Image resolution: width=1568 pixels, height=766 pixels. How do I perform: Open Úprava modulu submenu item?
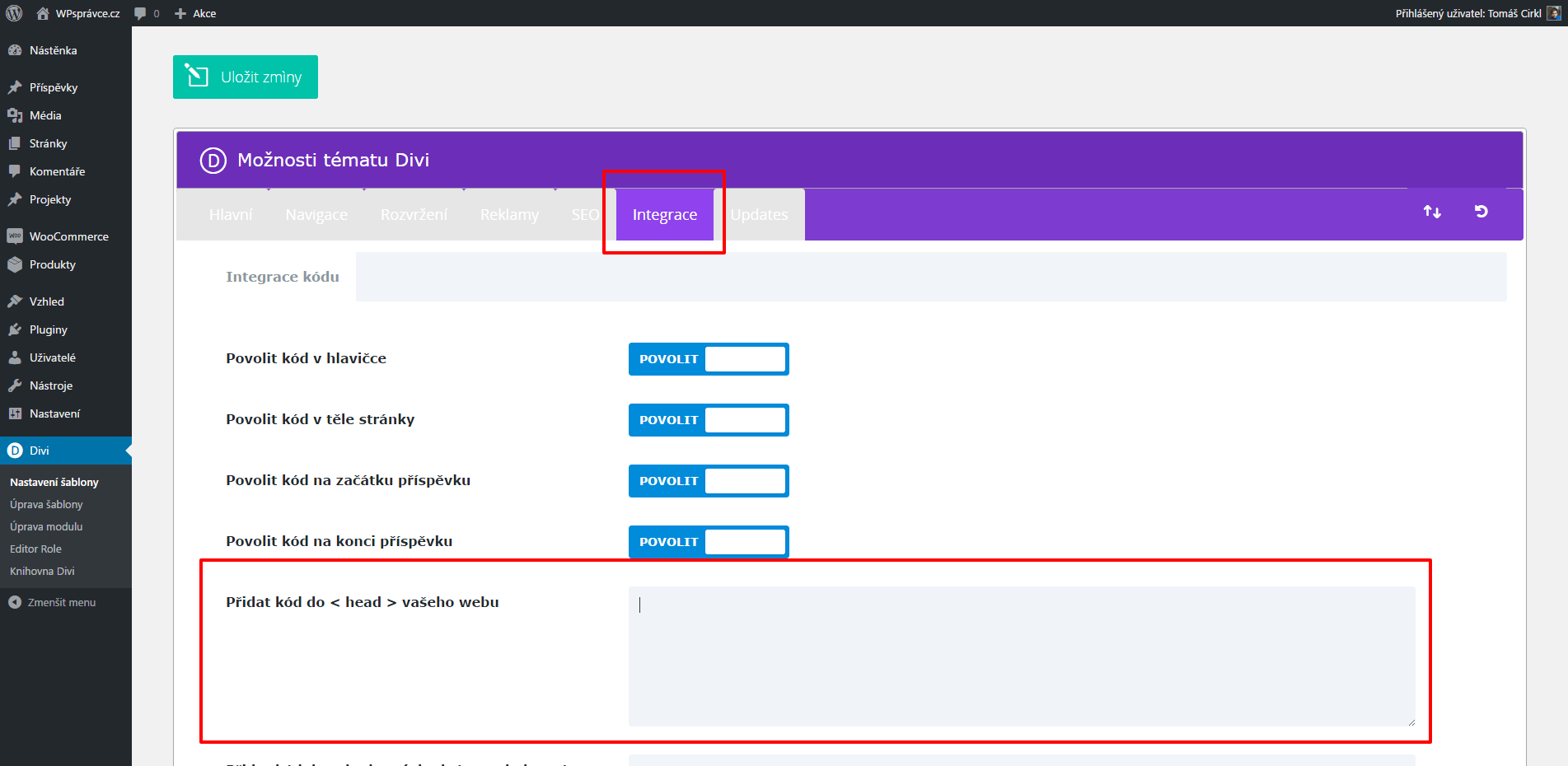pos(46,526)
